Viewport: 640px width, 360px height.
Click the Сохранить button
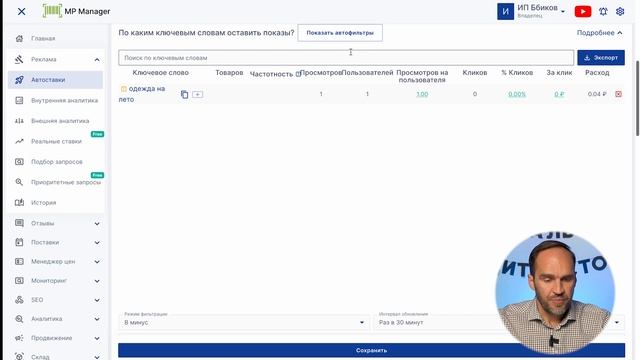[371, 350]
